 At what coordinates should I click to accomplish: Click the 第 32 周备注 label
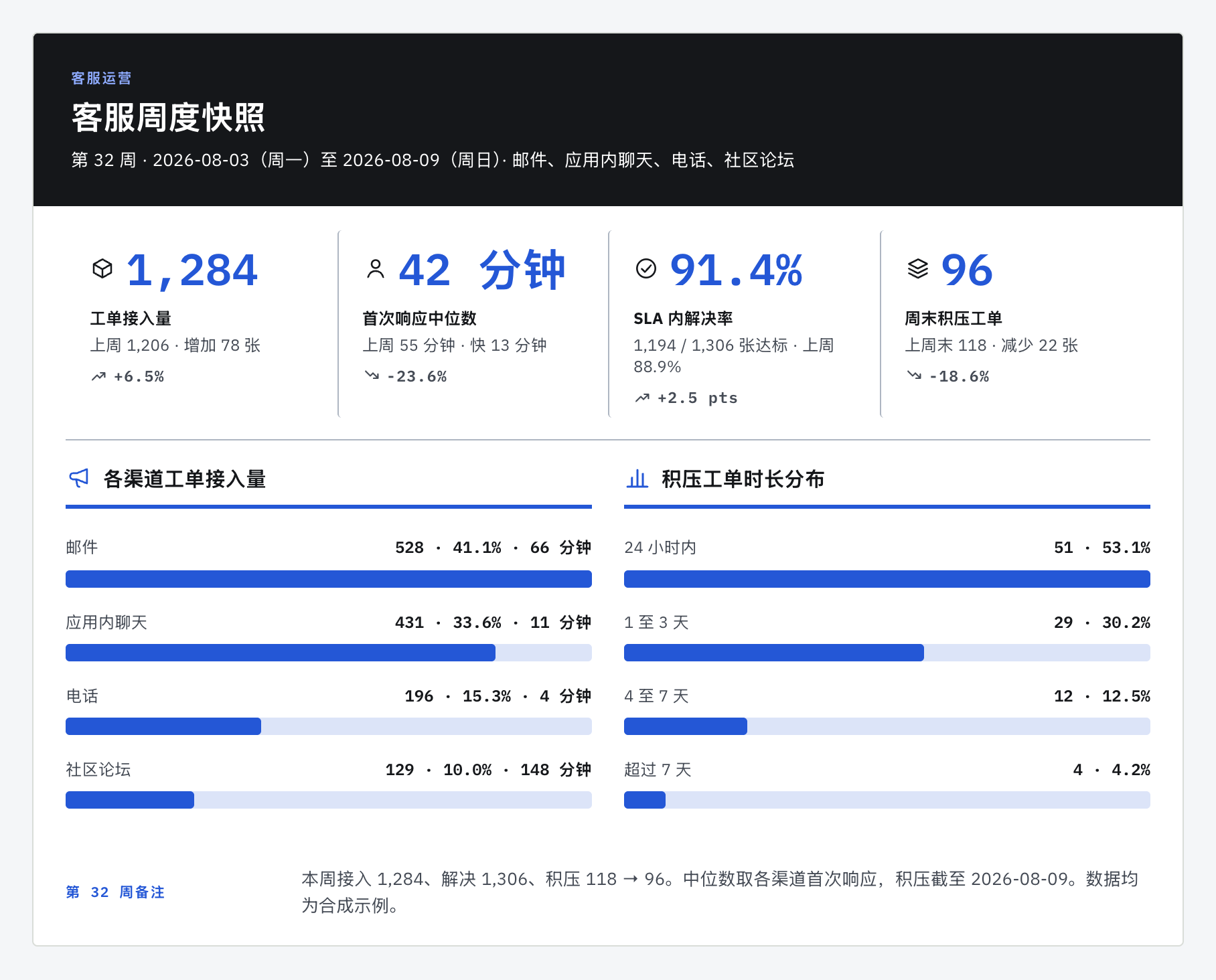pyautogui.click(x=115, y=892)
